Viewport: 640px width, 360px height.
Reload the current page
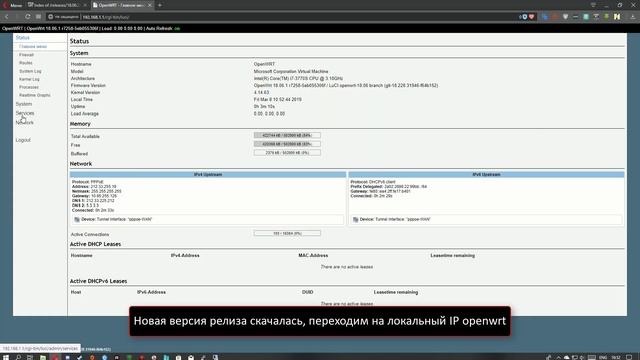pos(27,17)
